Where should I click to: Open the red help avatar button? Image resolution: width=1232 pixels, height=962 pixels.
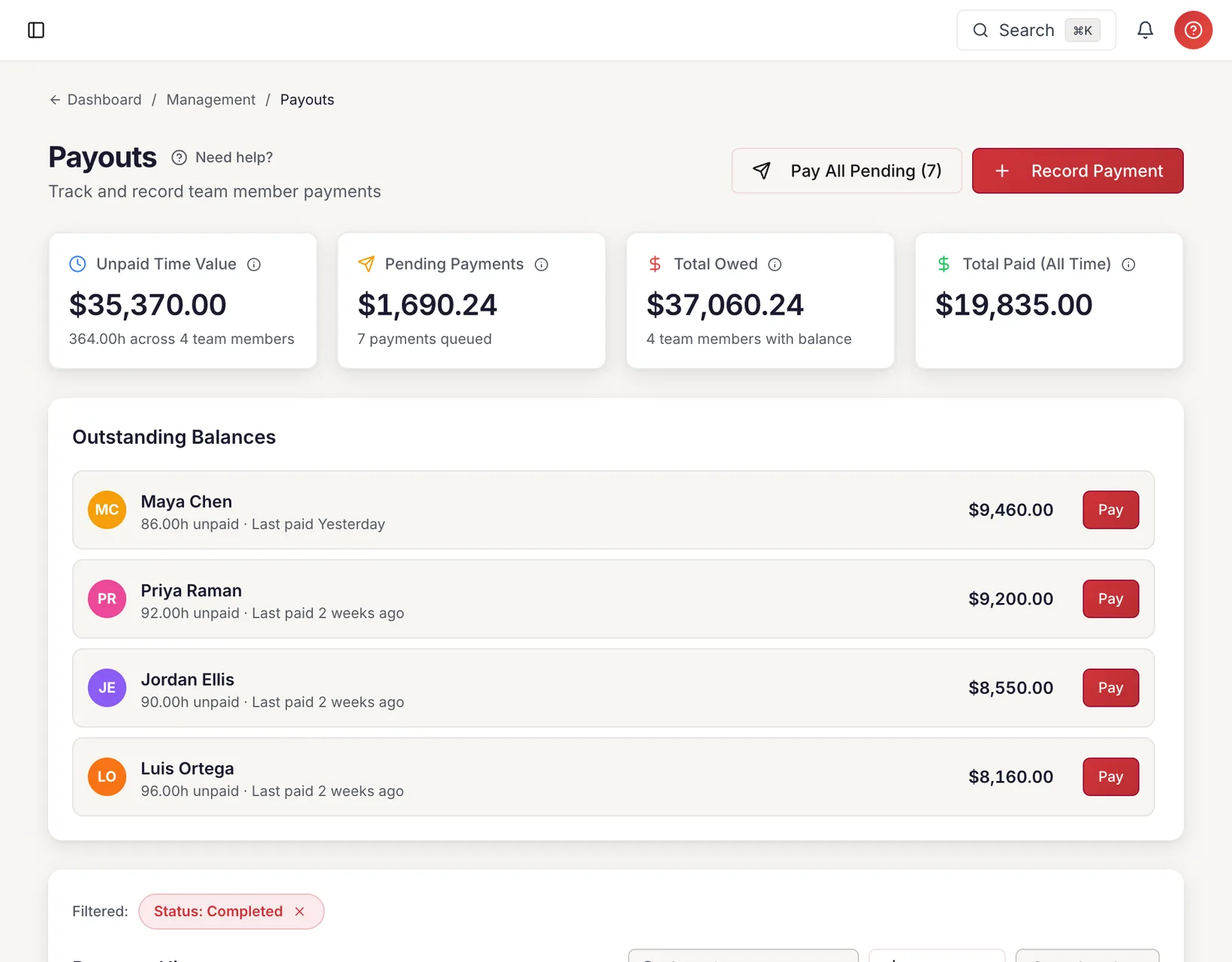(x=1193, y=30)
